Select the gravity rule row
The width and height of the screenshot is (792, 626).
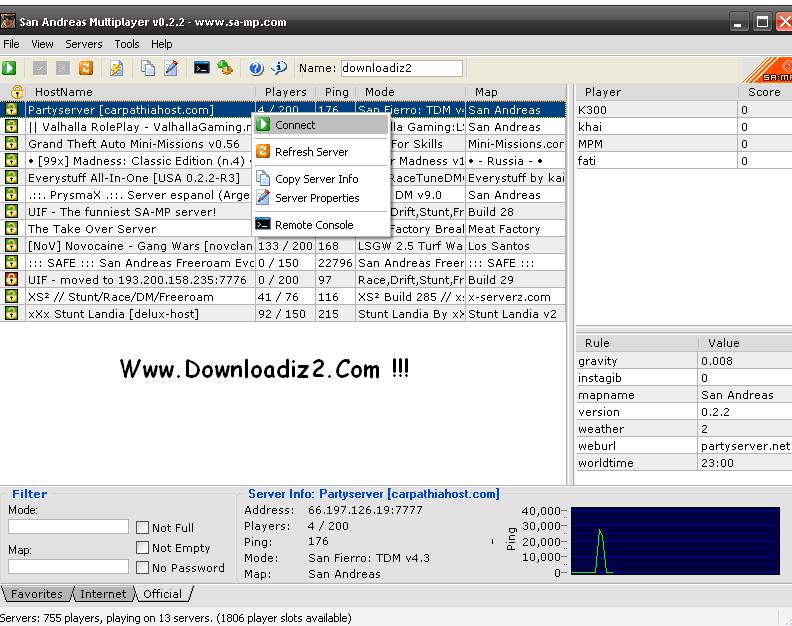click(684, 361)
